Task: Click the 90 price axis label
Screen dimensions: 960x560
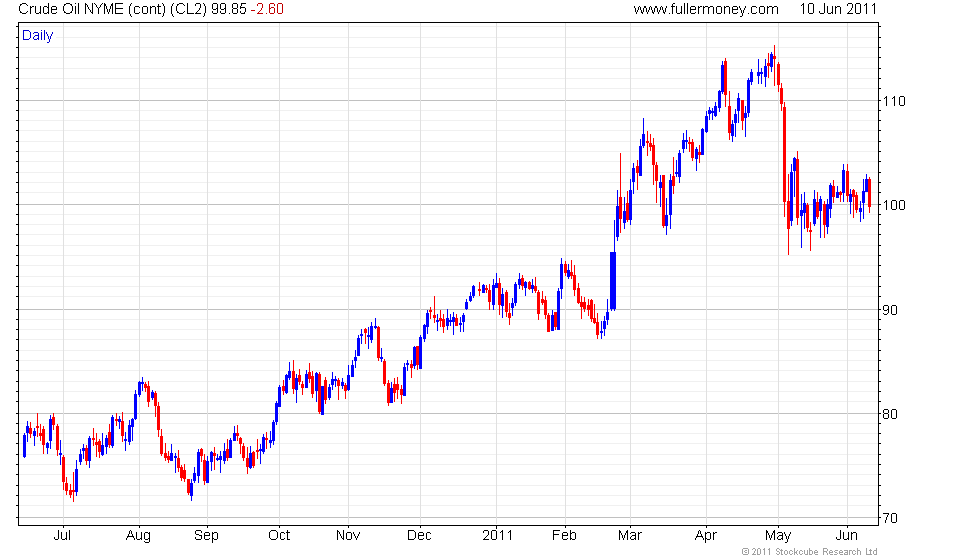Action: pos(890,310)
